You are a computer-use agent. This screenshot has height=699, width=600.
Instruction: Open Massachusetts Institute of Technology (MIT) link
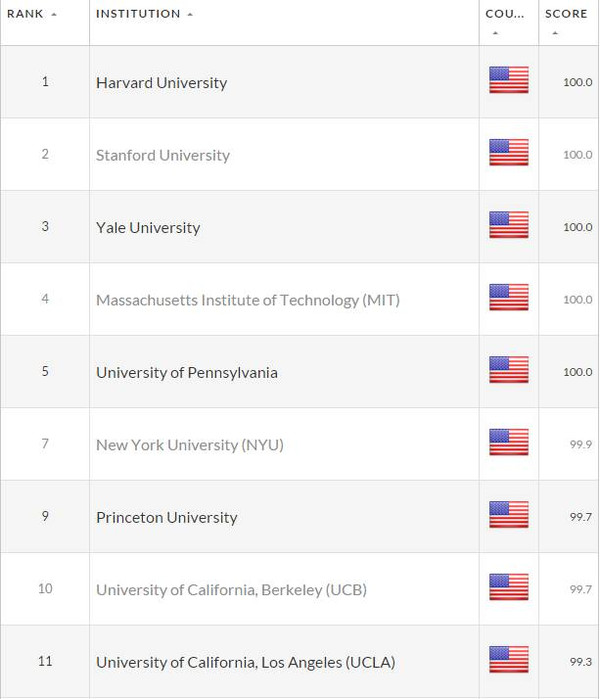248,300
